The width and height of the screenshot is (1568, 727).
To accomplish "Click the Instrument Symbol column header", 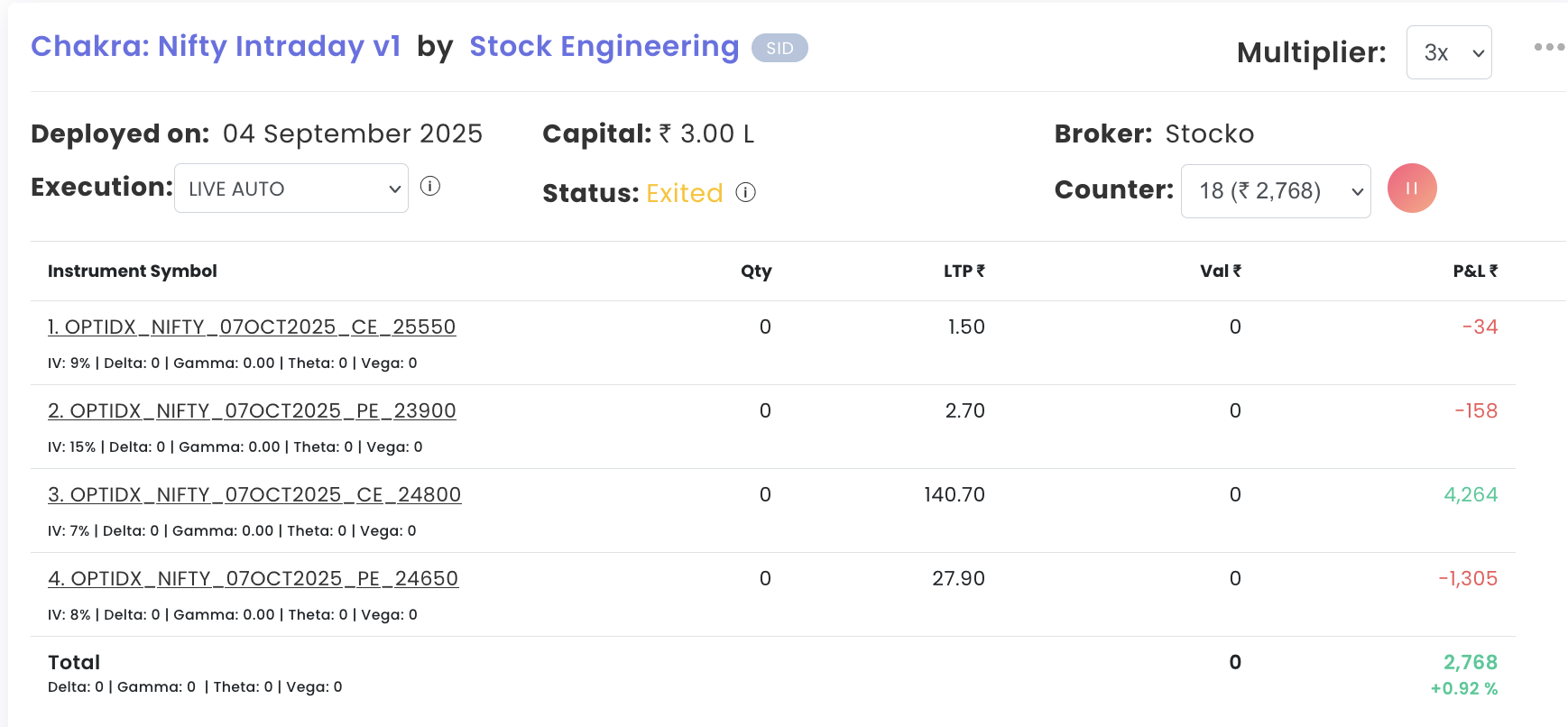I will point(133,271).
